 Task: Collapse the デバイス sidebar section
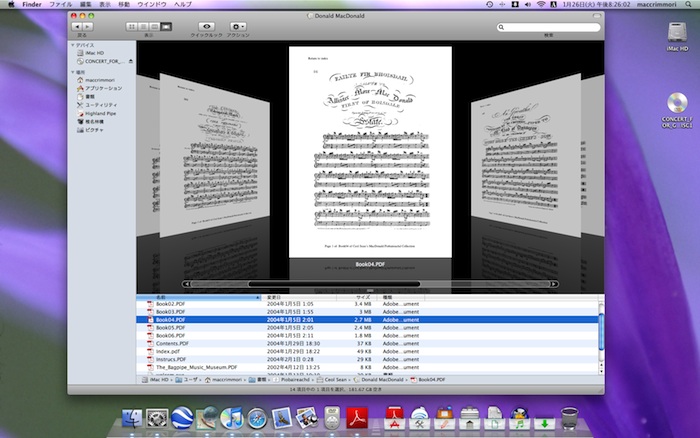(x=72, y=45)
